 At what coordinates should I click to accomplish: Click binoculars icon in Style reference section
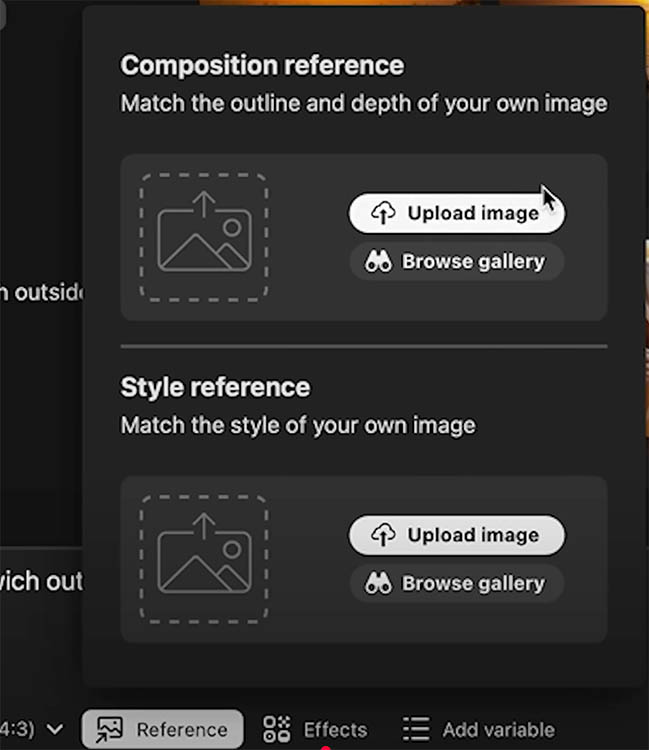(x=378, y=584)
